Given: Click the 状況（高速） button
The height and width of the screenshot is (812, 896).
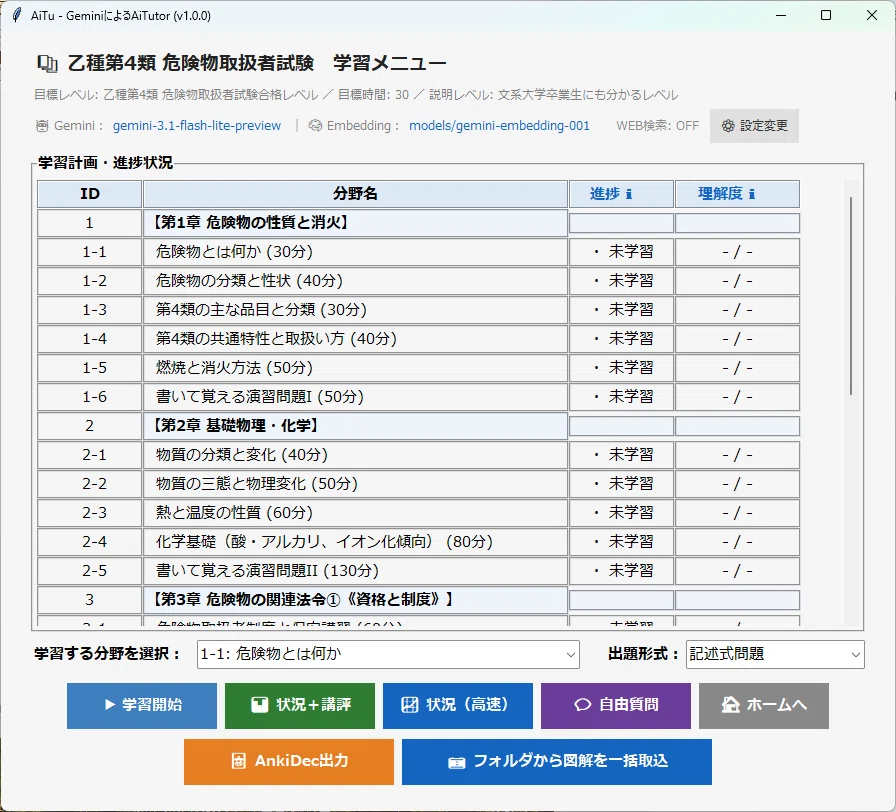Looking at the screenshot, I should [x=458, y=706].
